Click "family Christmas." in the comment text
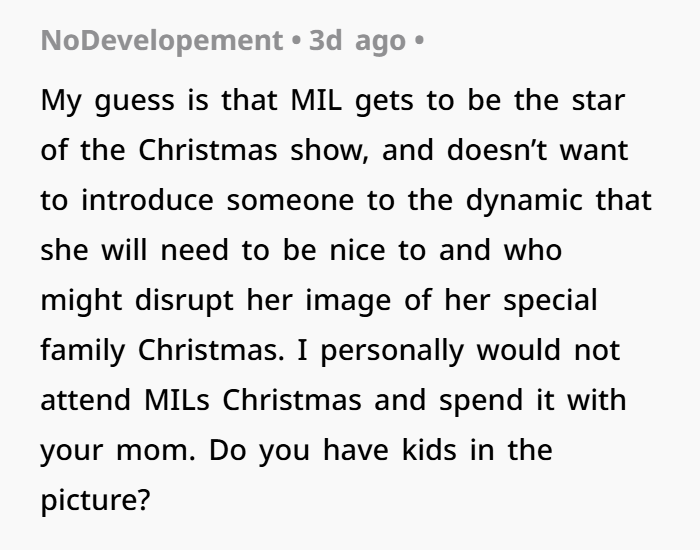700x550 pixels. point(162,350)
